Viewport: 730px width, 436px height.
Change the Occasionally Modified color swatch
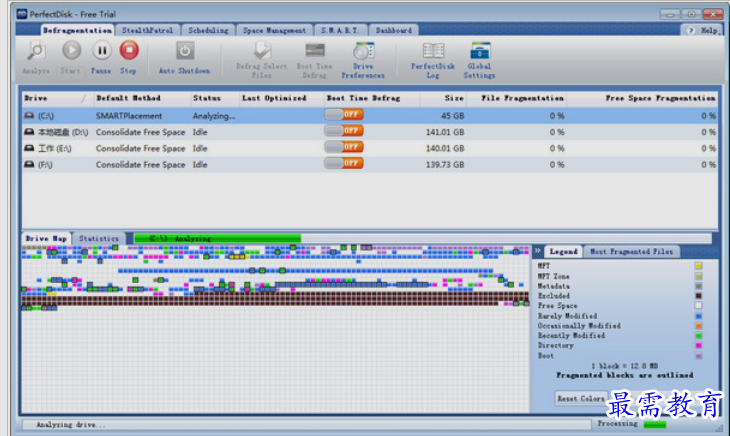[x=698, y=326]
